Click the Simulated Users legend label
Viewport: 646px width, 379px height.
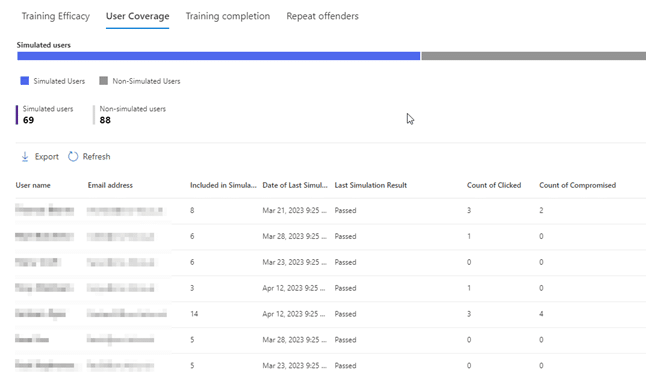59,81
